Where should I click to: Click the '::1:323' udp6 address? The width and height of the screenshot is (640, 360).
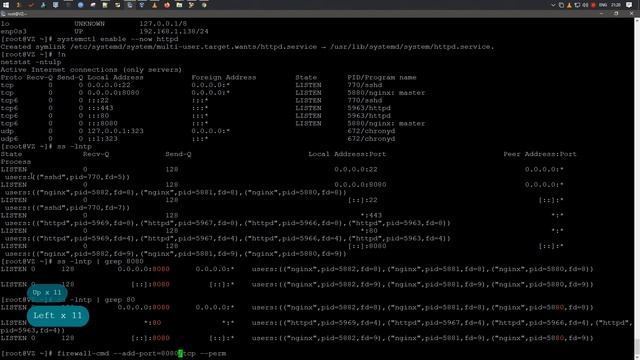click(102, 139)
